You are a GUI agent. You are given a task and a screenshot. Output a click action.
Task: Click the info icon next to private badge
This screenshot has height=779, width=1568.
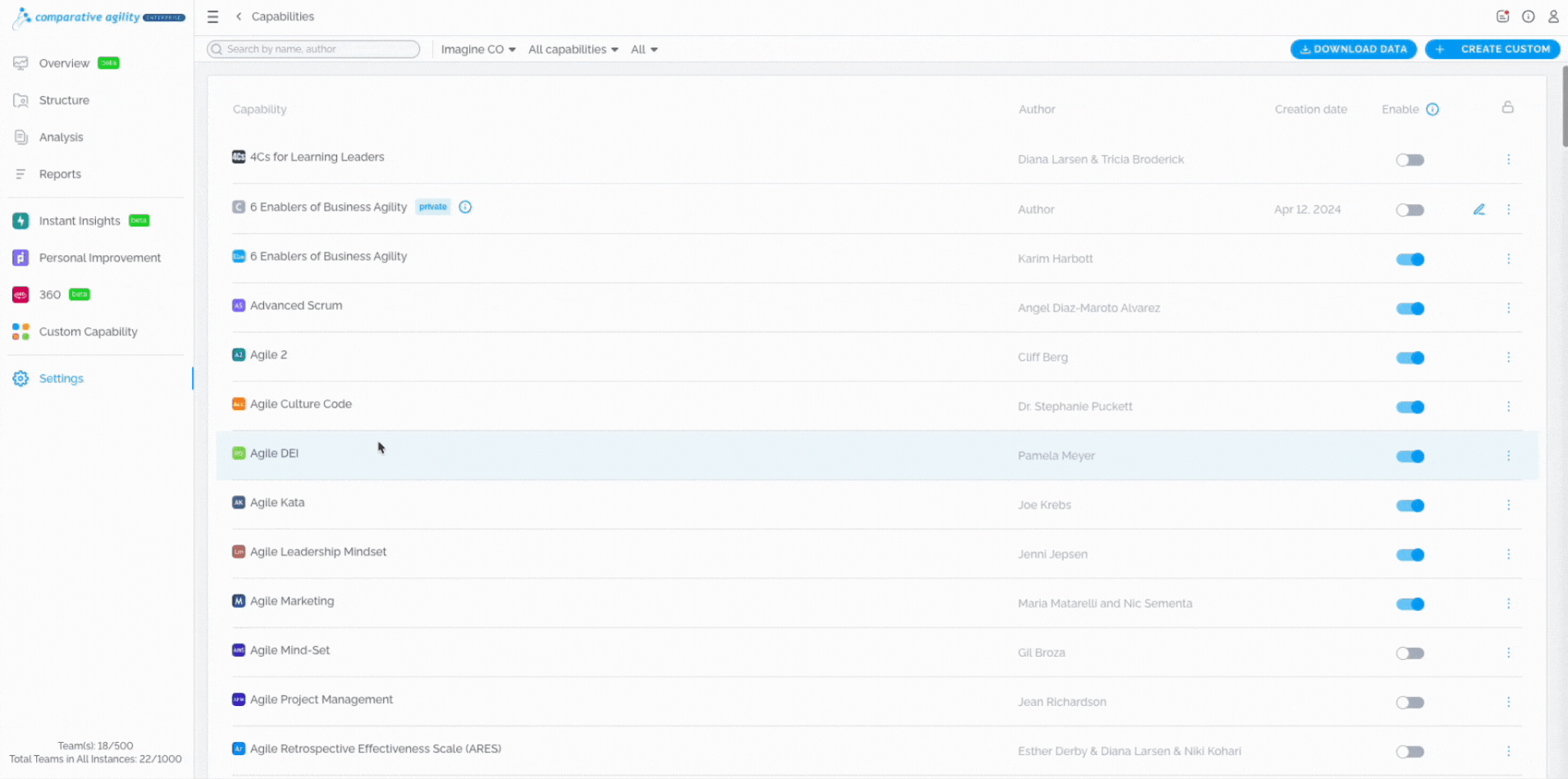[x=465, y=207]
